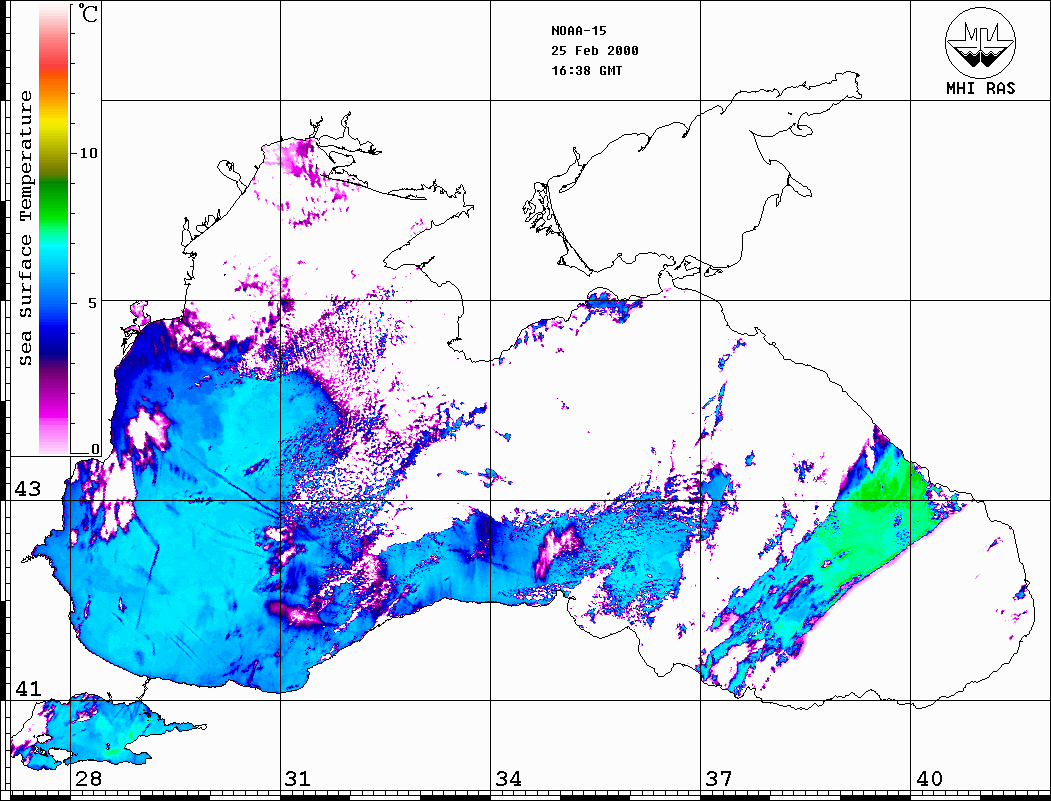
Task: Click the temperature color scale bar
Action: point(54,230)
